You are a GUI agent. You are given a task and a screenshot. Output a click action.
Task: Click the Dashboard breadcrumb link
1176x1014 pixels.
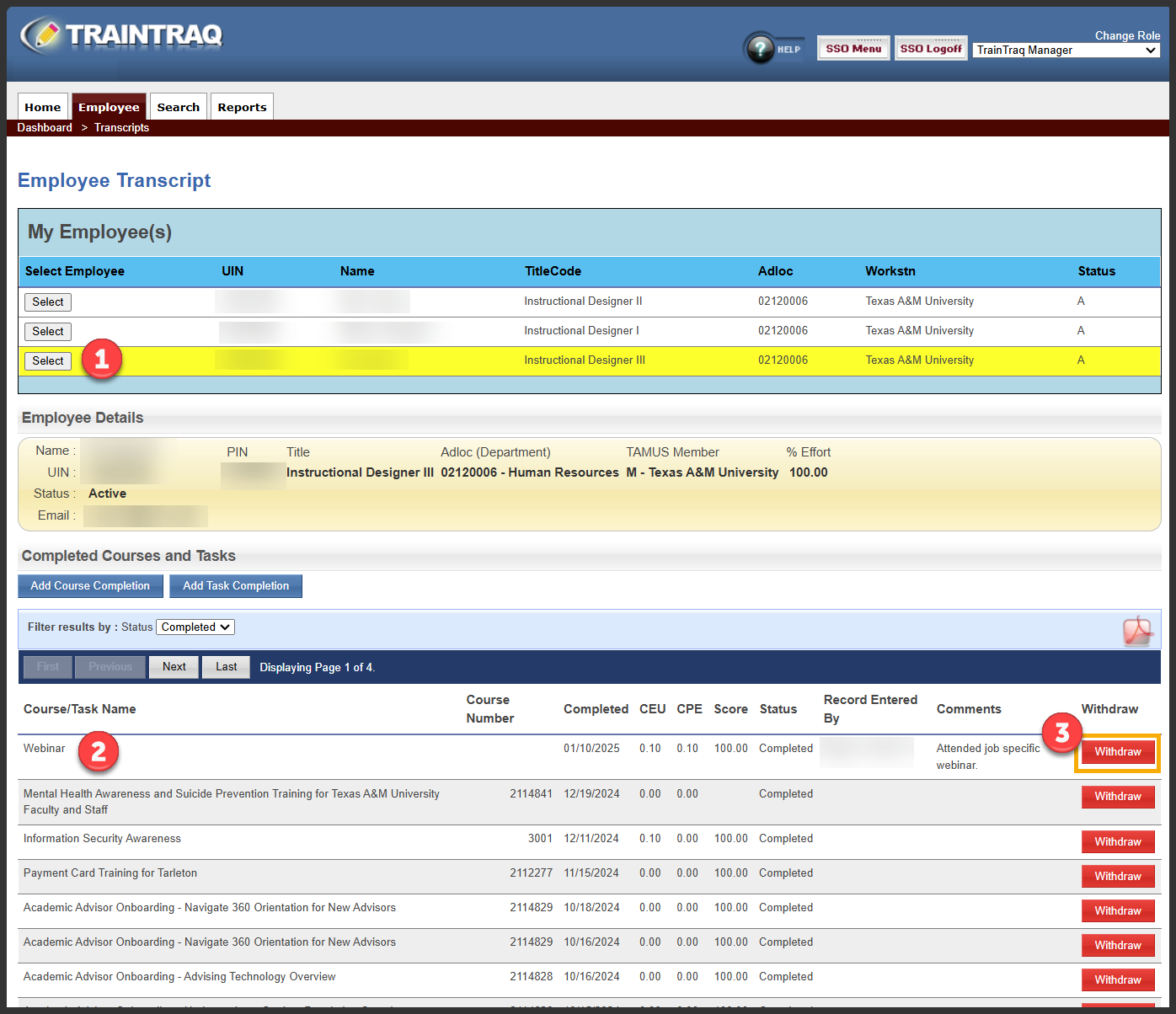(x=44, y=127)
